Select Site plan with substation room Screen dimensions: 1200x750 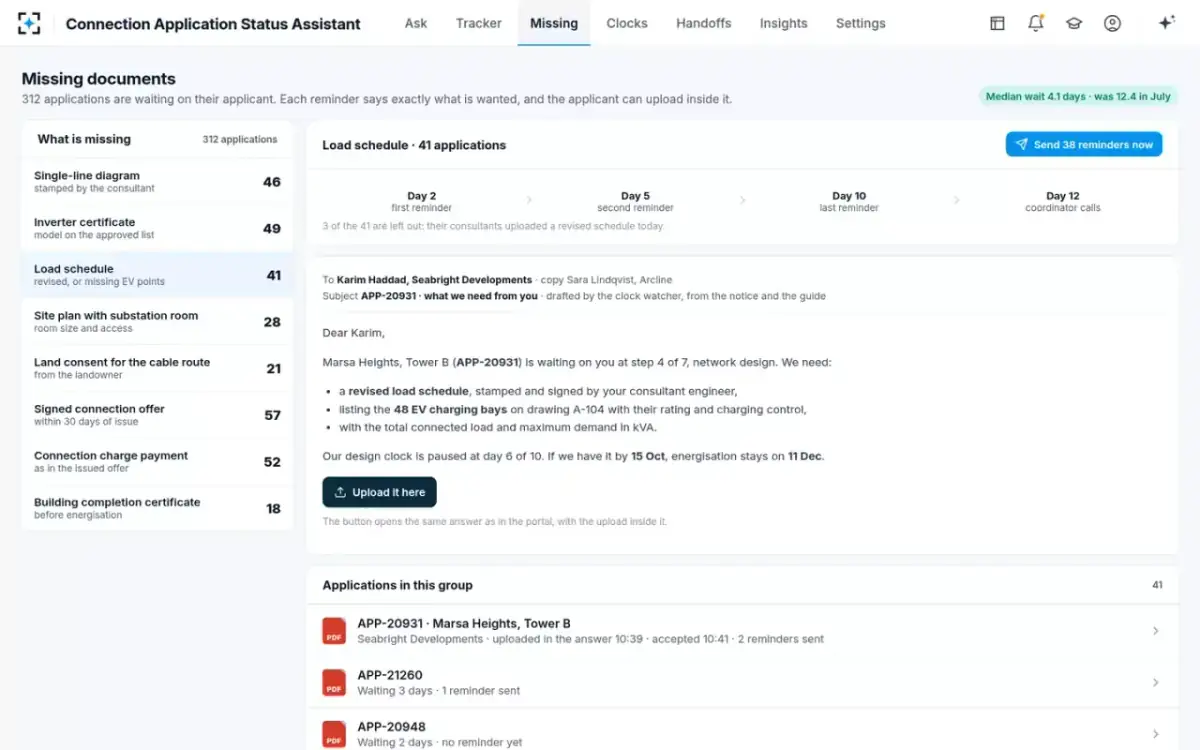(157, 322)
